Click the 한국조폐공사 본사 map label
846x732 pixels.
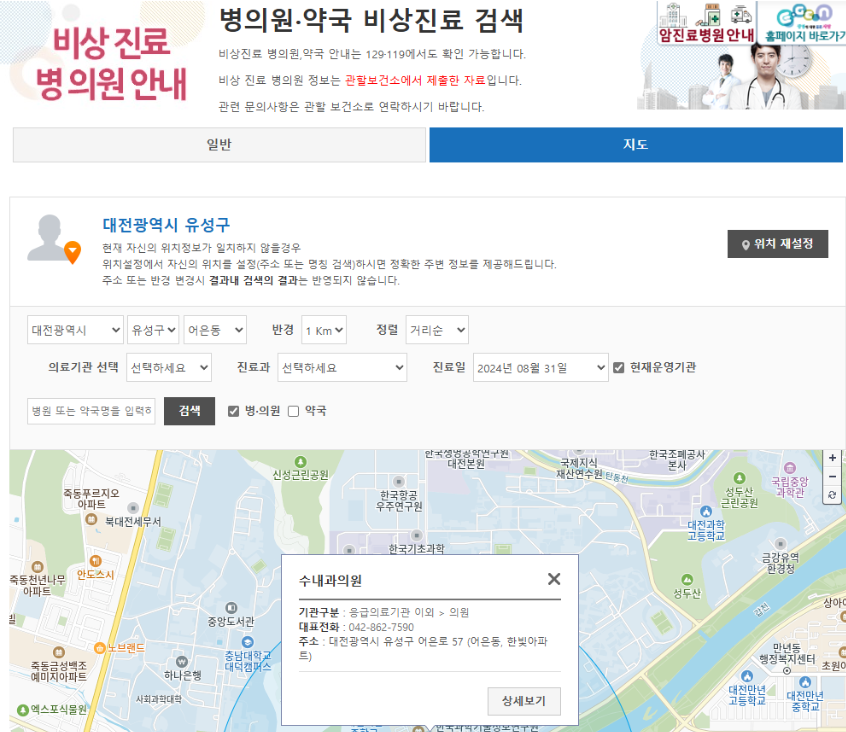pyautogui.click(x=677, y=460)
